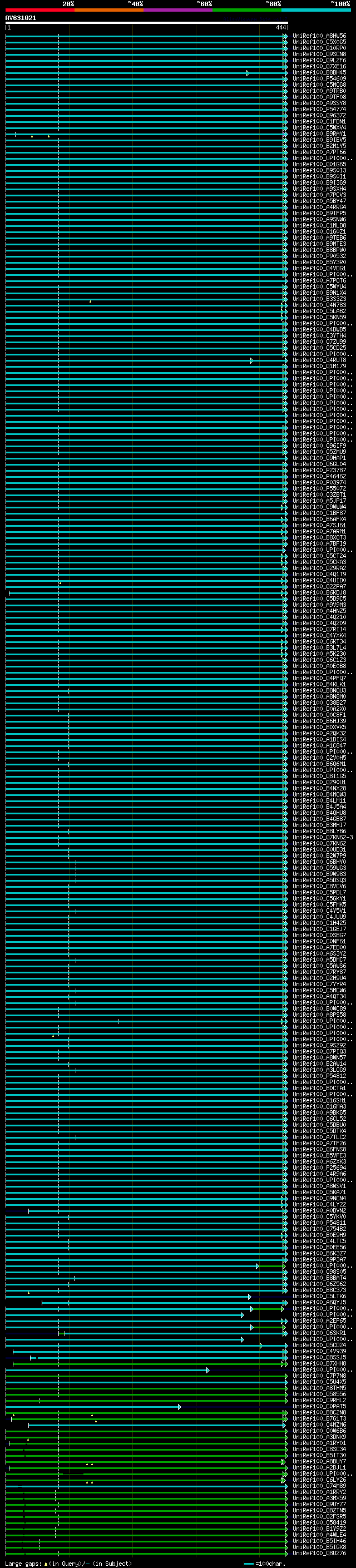Select label UniRef100_Q96IF9
Image resolution: width=356 pixels, height=1568 pixels.
pyautogui.click(x=319, y=446)
